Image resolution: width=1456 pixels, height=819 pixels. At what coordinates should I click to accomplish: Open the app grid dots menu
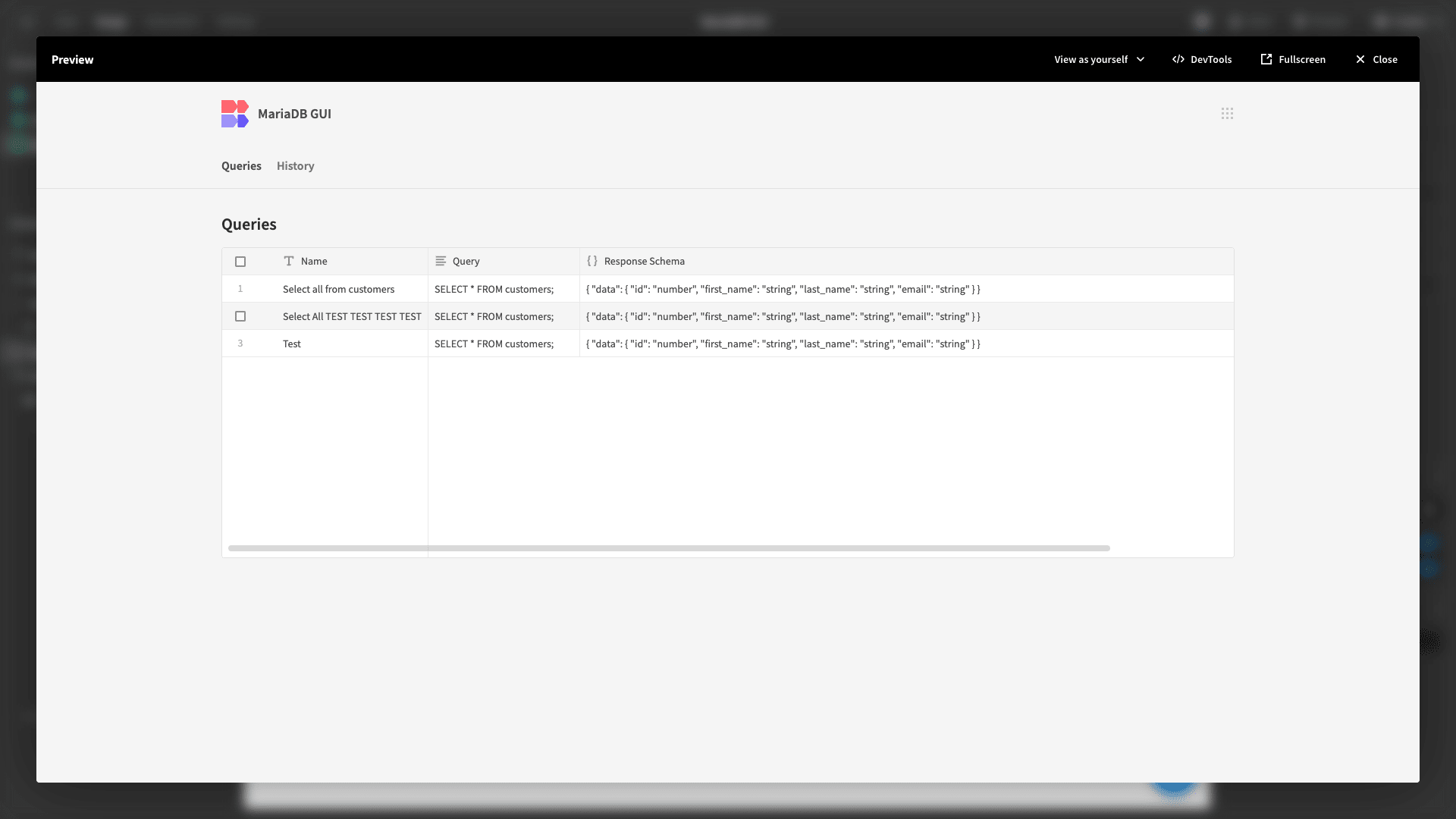(1227, 113)
